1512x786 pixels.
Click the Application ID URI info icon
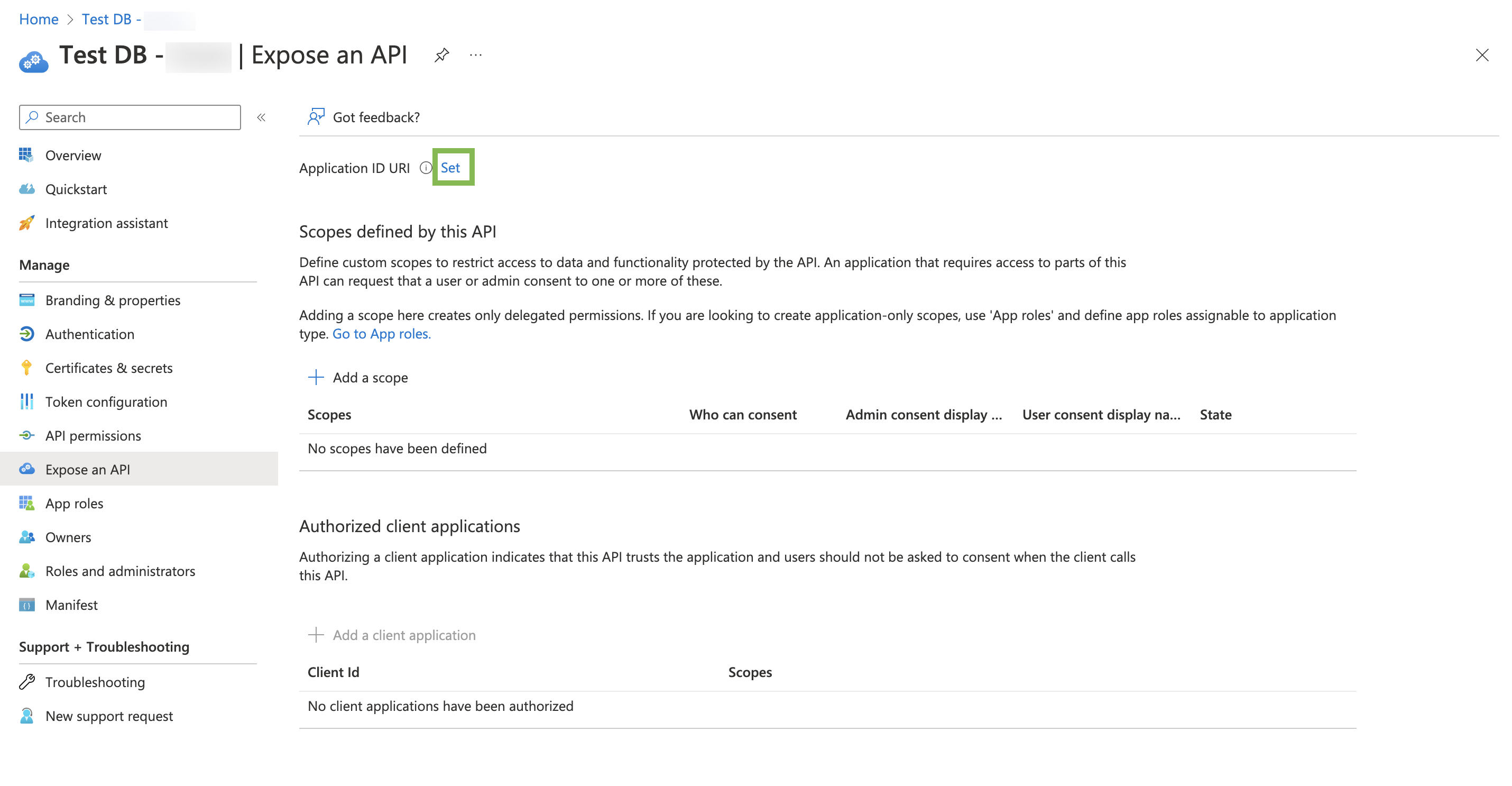click(x=426, y=168)
